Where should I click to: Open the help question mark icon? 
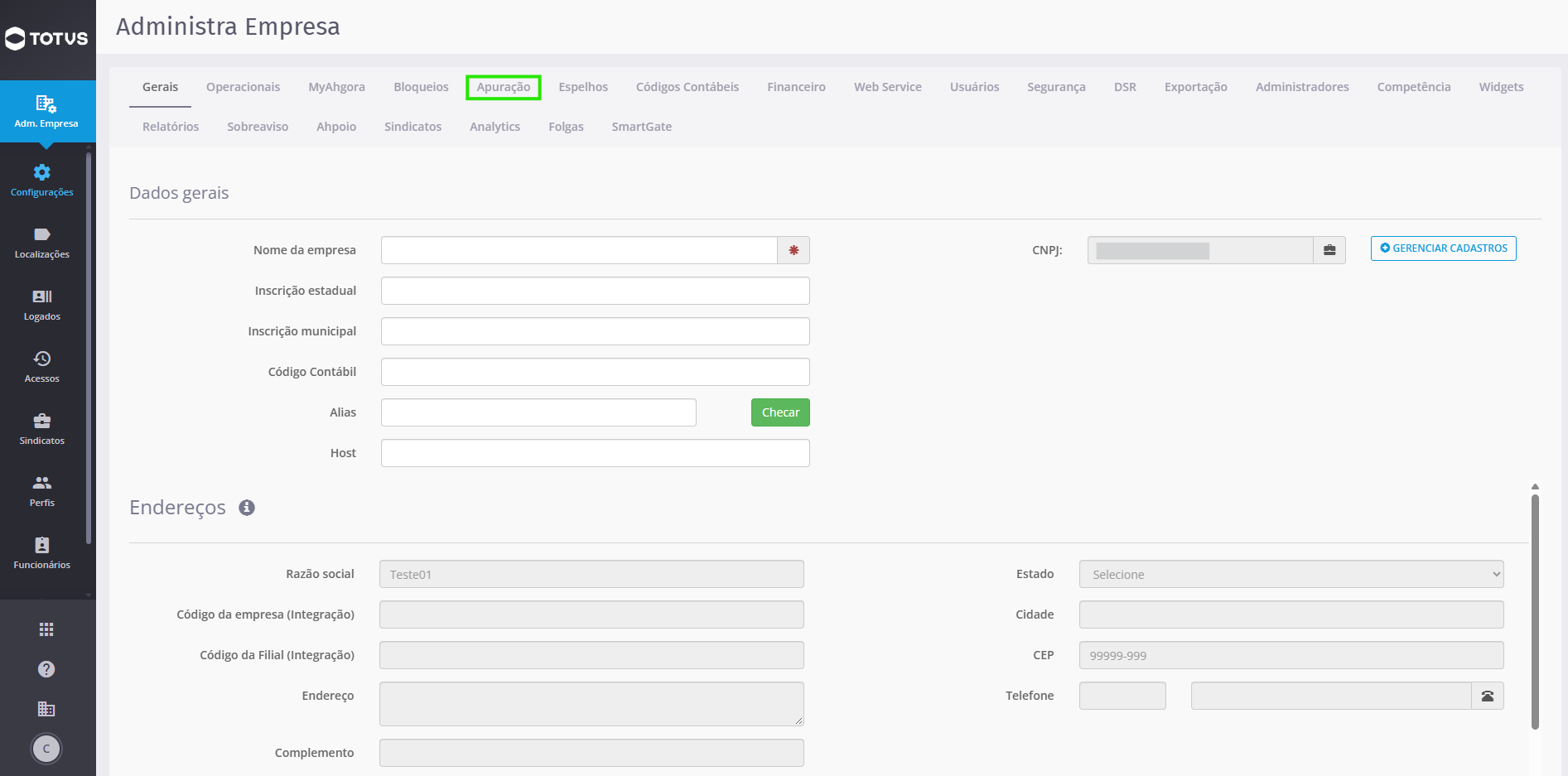point(46,669)
